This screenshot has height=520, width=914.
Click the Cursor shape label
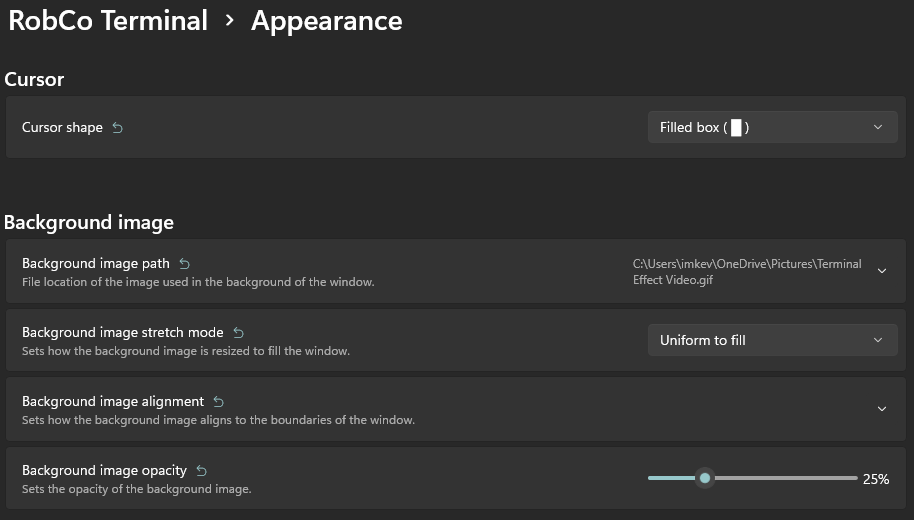[x=62, y=128]
